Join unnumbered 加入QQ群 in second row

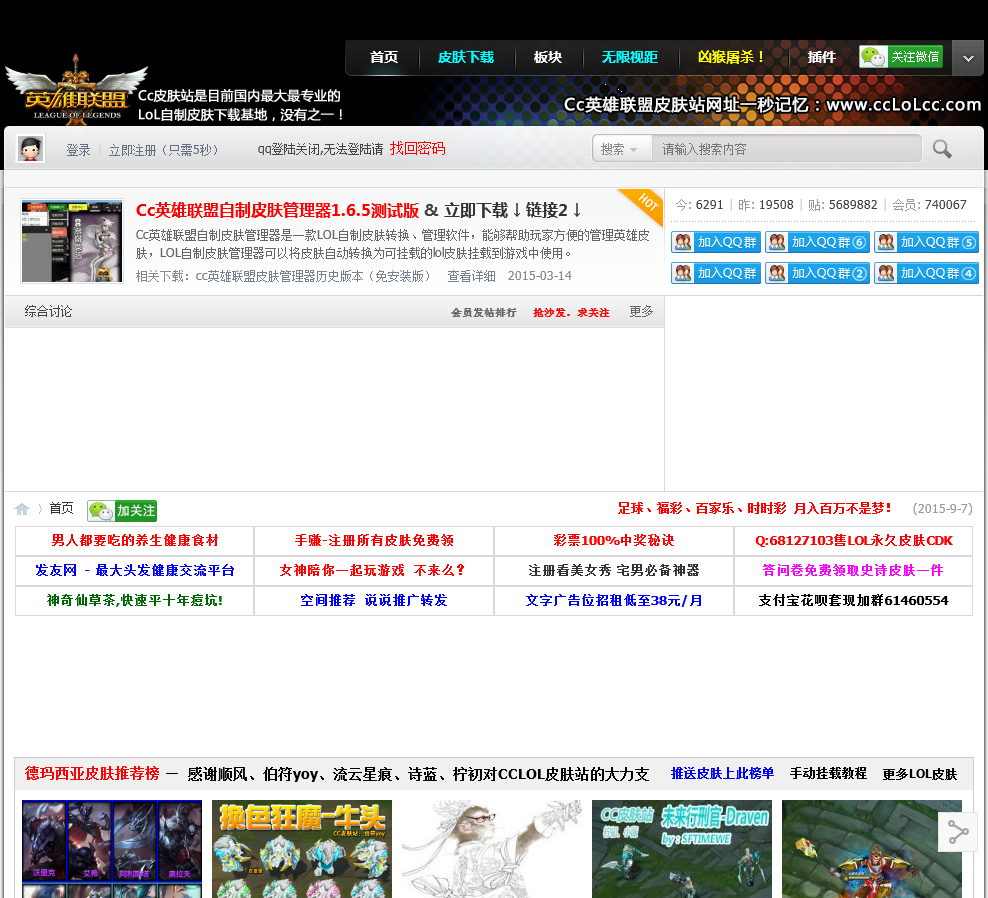(716, 273)
